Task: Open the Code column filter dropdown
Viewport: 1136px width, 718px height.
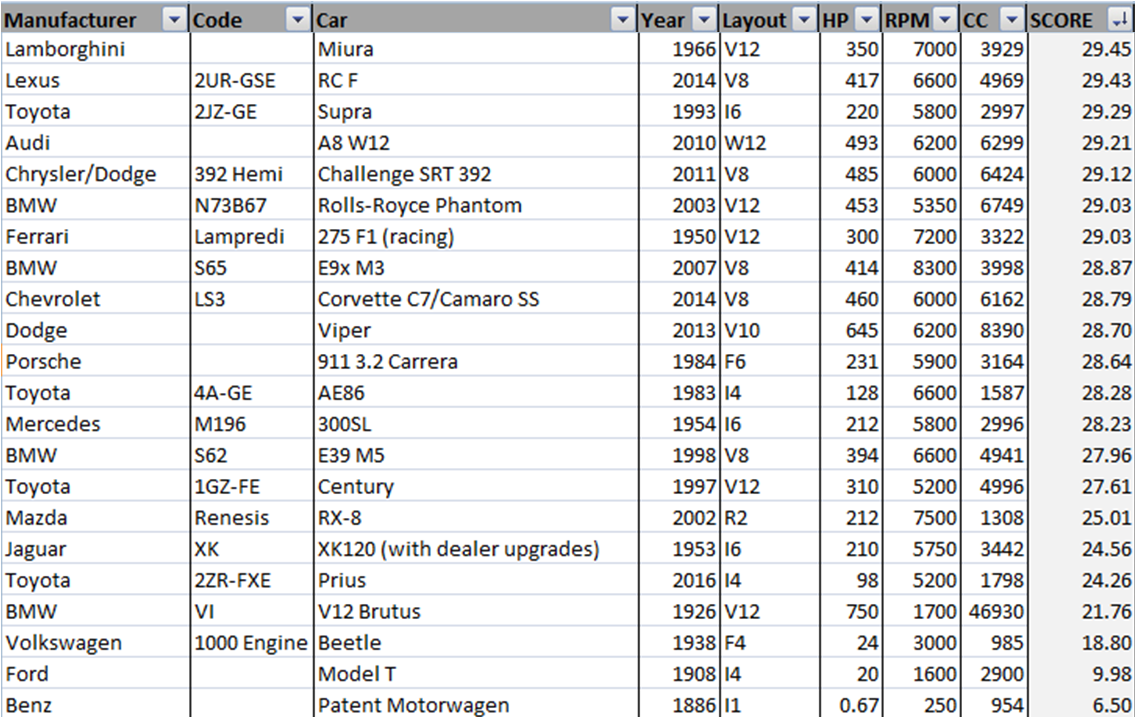Action: coord(298,20)
